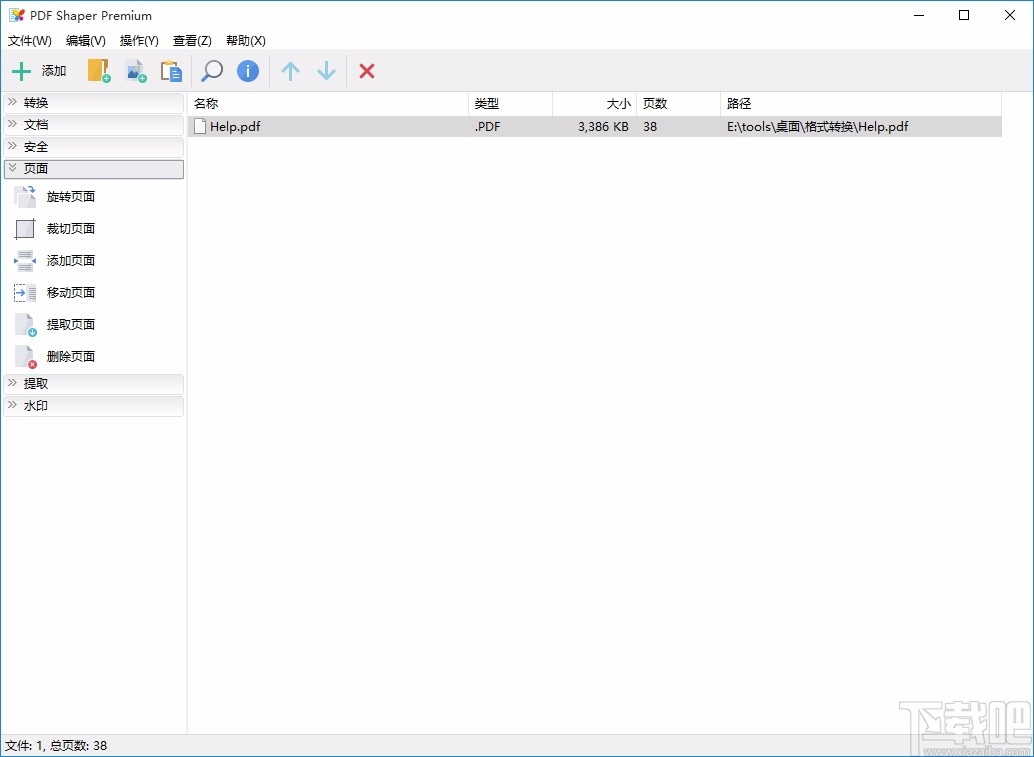Open the 帮助(X) menu
This screenshot has width=1034, height=757.
(244, 40)
